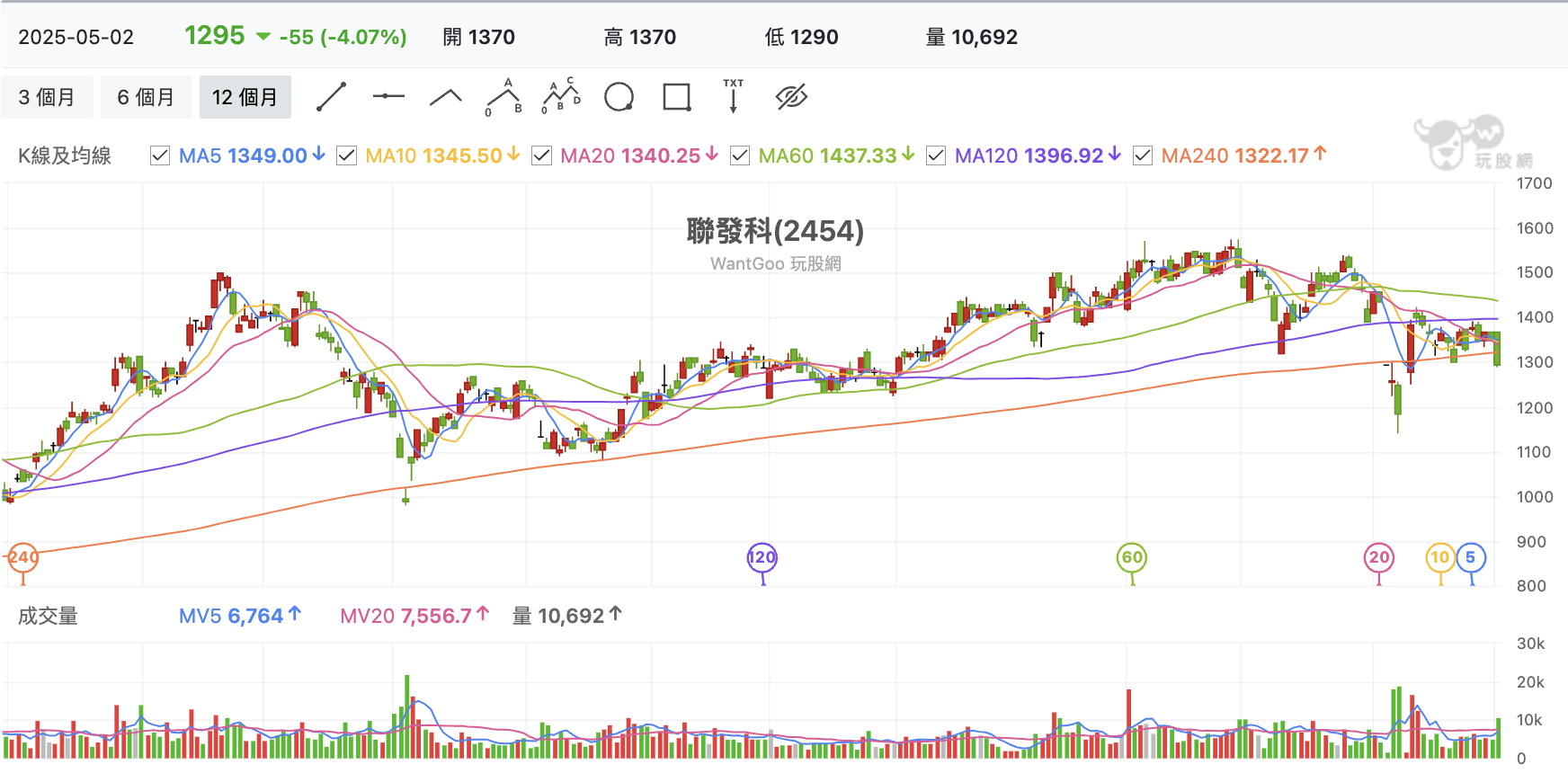Image resolution: width=1568 pixels, height=773 pixels.
Task: Click the high price 高 1370
Action: tap(640, 38)
